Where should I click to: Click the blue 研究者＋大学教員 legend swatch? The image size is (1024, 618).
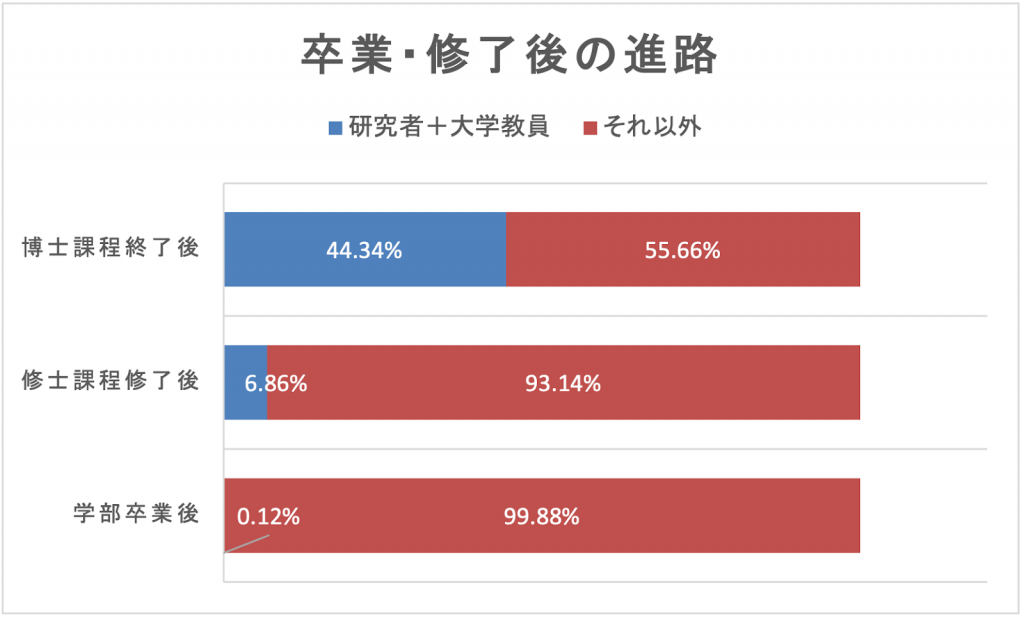click(x=336, y=128)
